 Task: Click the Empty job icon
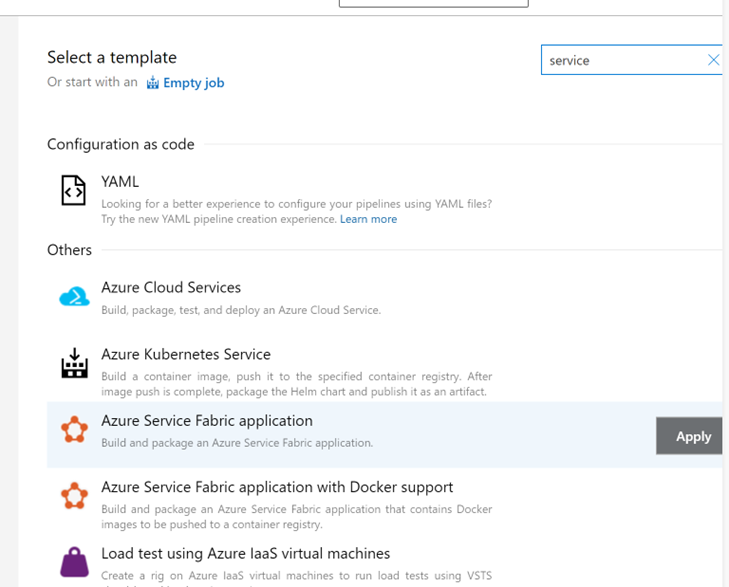click(x=153, y=83)
